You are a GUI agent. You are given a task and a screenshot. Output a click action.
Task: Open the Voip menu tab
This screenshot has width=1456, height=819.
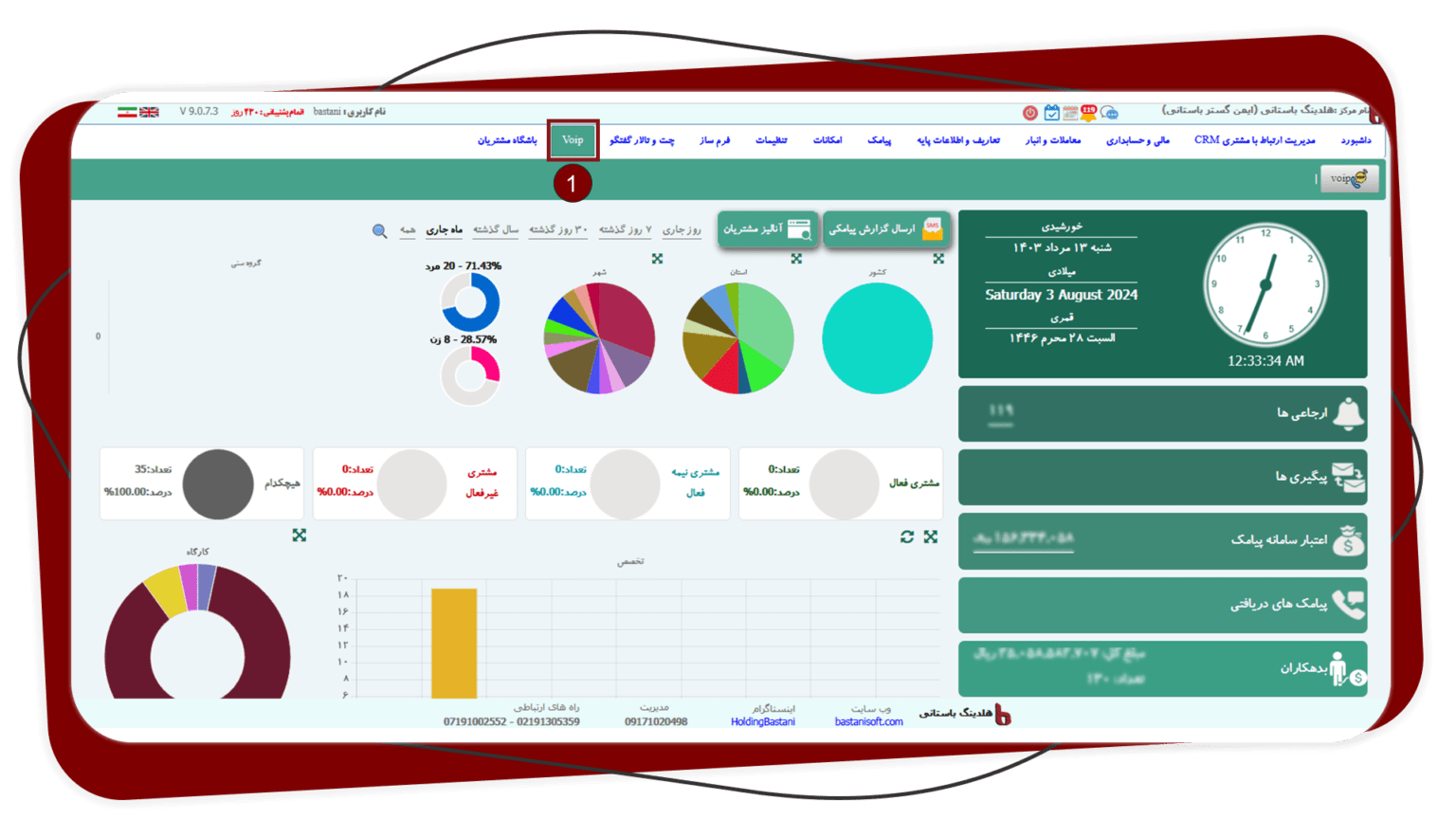(573, 140)
